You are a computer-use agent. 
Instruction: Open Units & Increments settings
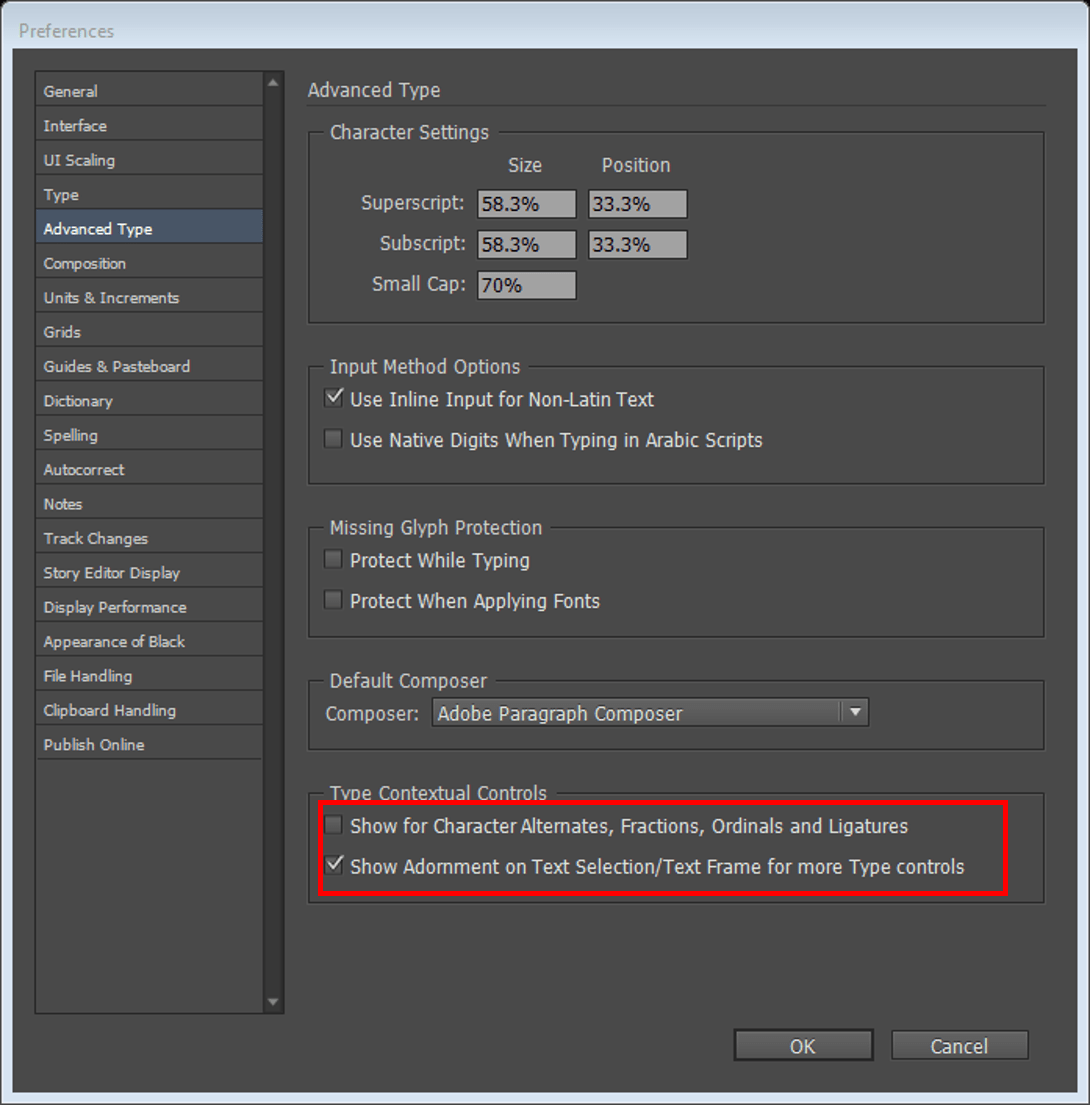[149, 297]
